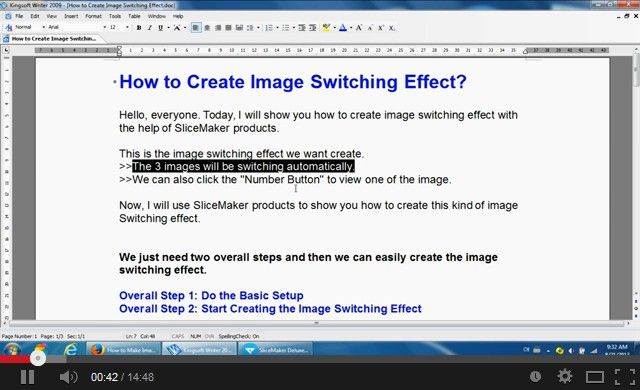640x390 pixels.
Task: Click 'Overall Step 1: Do the Basic Setup' heading
Action: click(x=211, y=295)
